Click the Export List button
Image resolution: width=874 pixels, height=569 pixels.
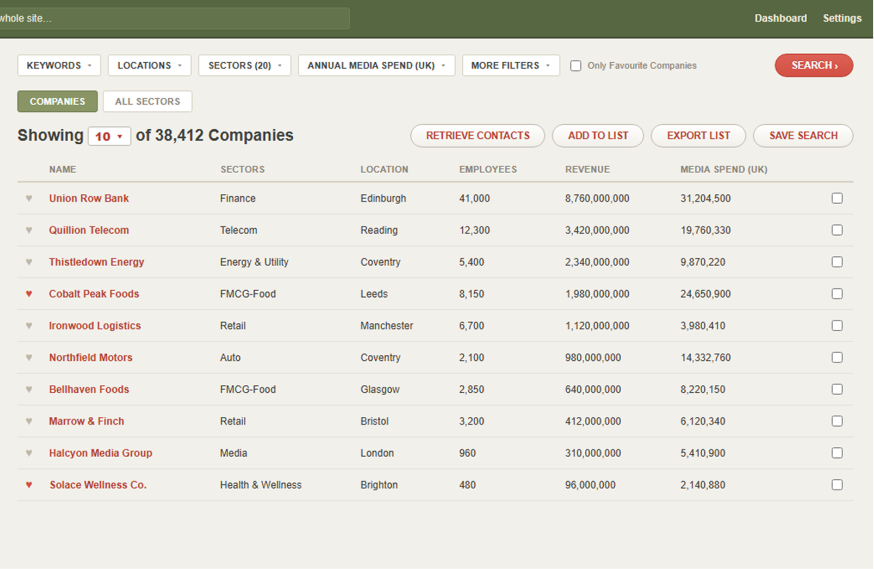coord(698,135)
